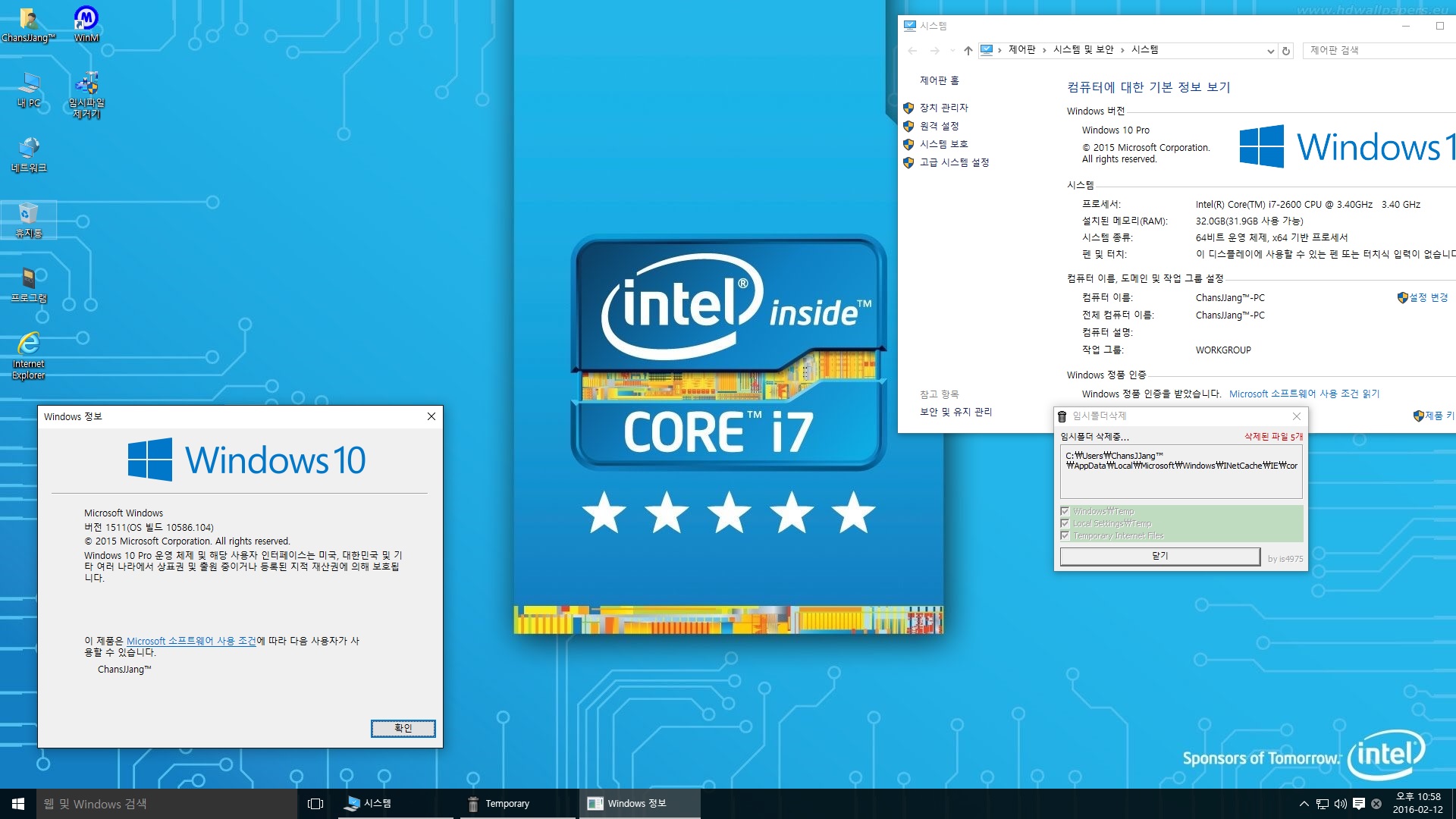
Task: Open the 네트워크 desktop icon
Action: [x=29, y=155]
